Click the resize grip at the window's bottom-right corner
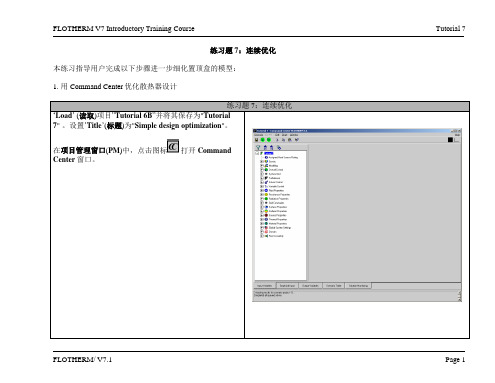The image size is (495, 383). point(459,299)
